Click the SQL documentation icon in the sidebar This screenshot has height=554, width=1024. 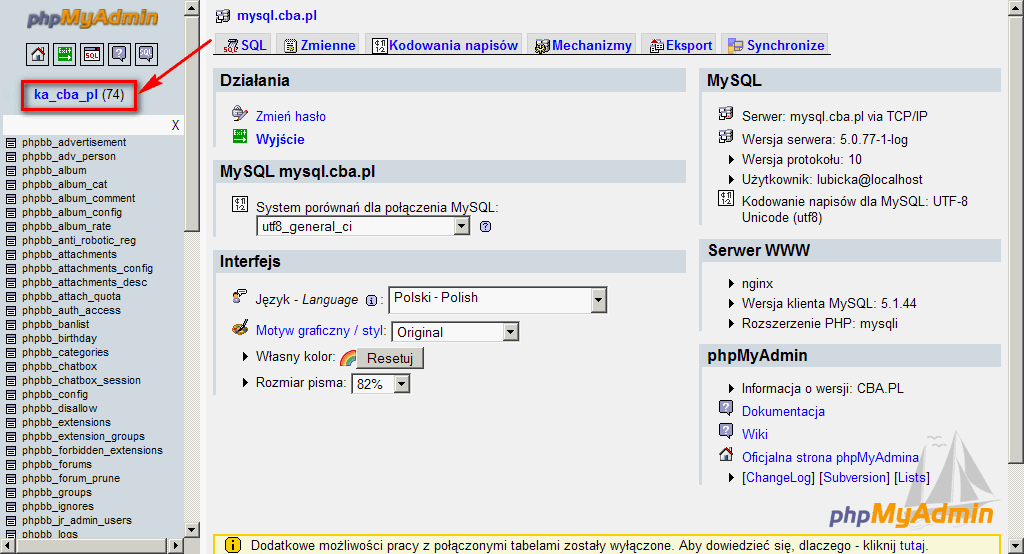pyautogui.click(x=146, y=54)
